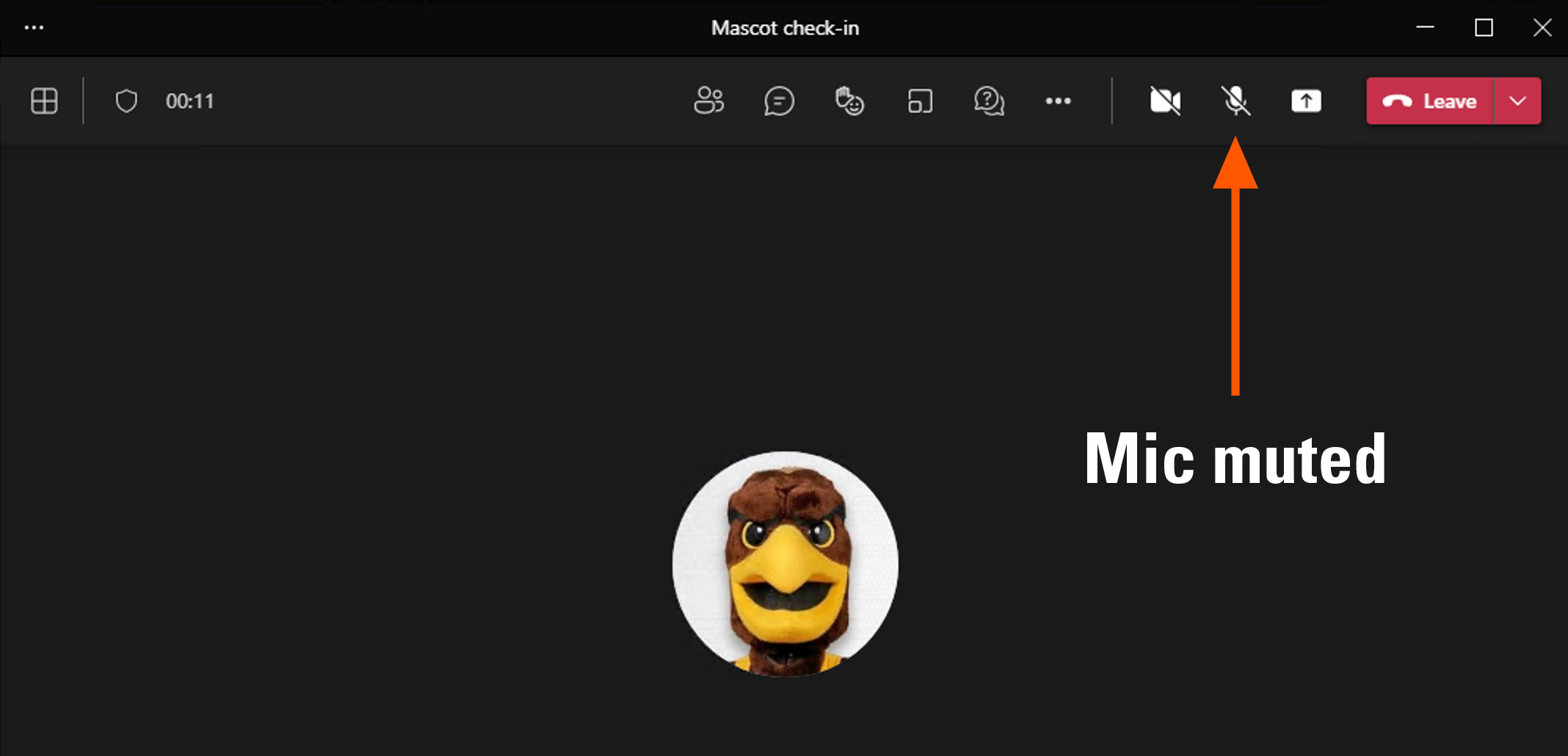Screen dimensions: 1568x756
Task: Open title bar ellipsis menu
Action: [34, 28]
